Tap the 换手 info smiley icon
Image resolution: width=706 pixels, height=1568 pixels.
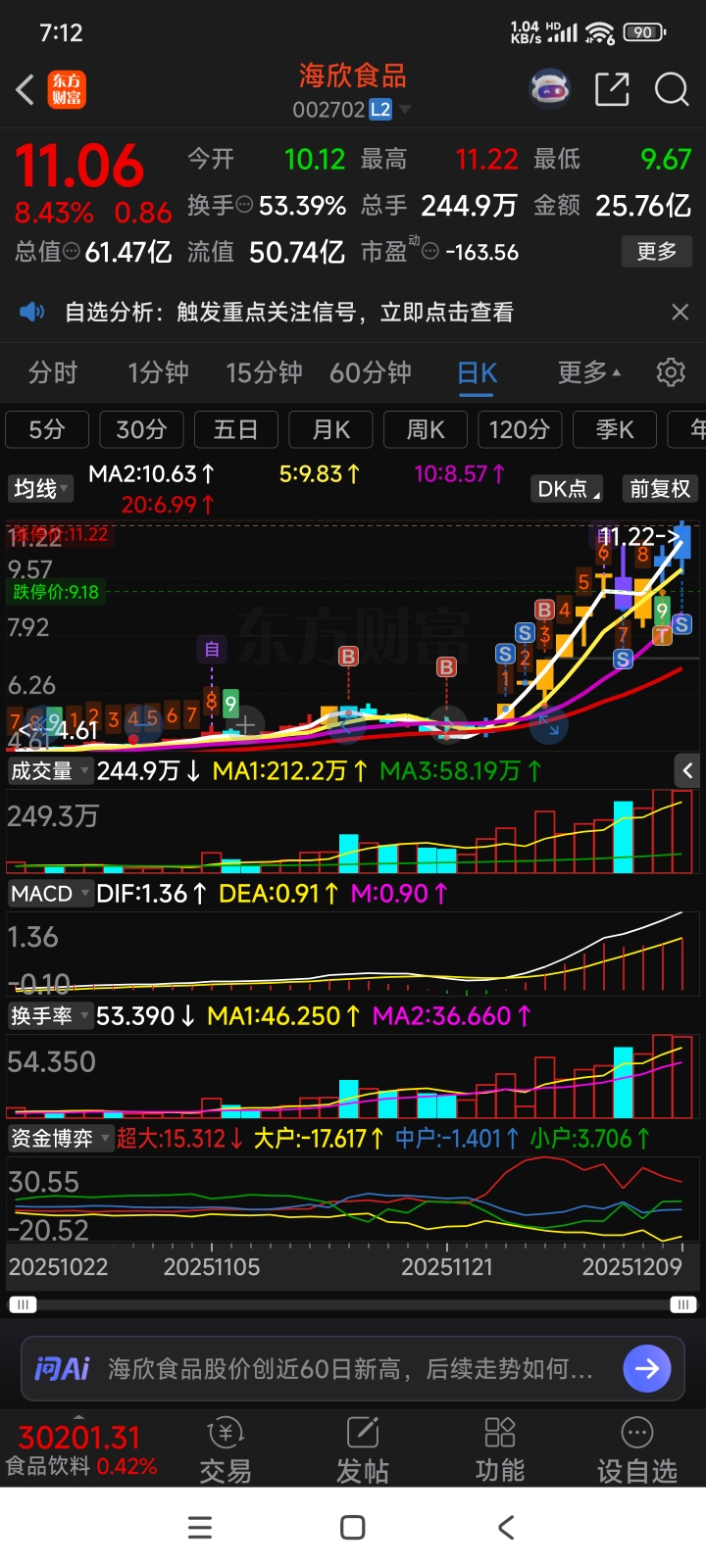click(244, 205)
